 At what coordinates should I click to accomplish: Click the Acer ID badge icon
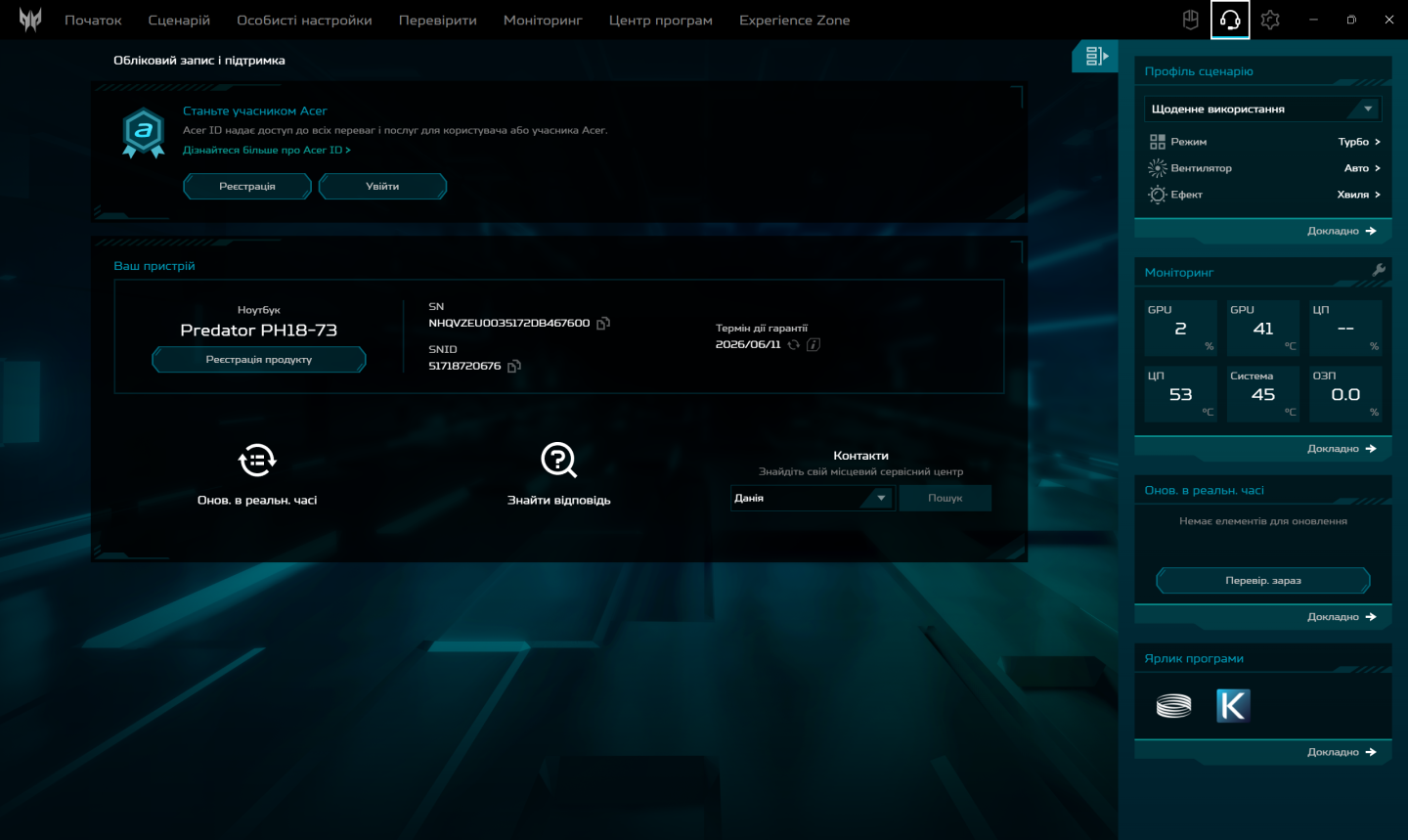[144, 133]
